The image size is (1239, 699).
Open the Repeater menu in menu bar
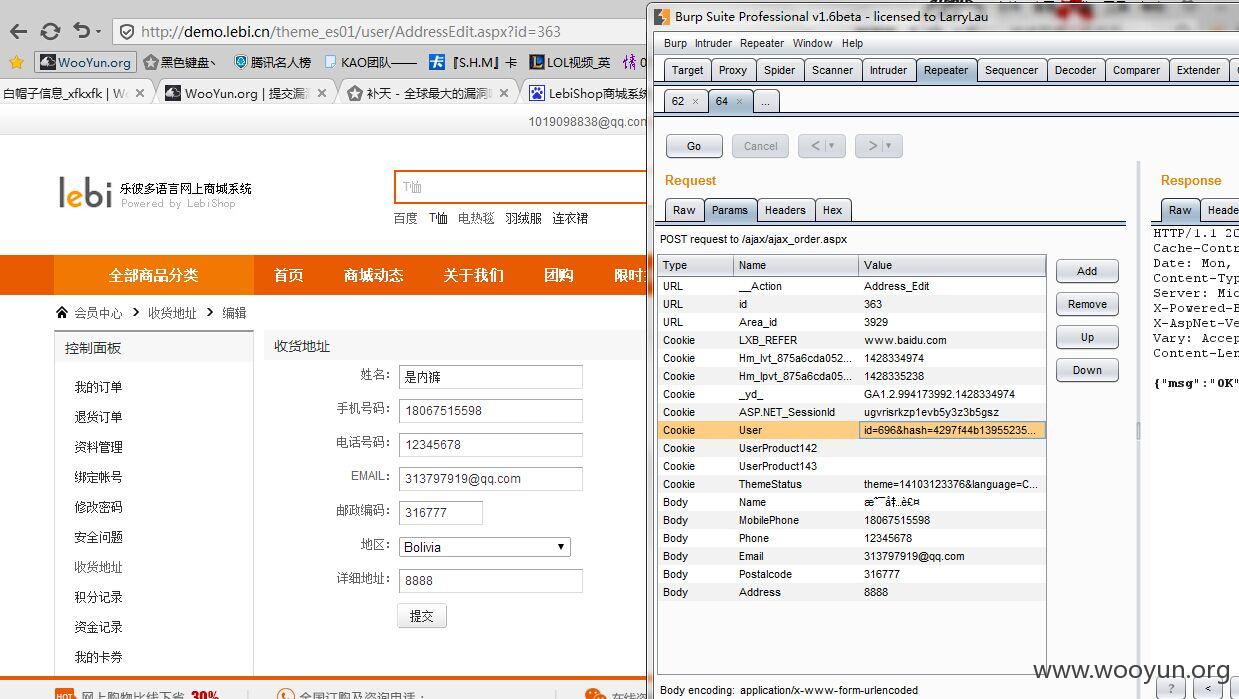point(762,43)
